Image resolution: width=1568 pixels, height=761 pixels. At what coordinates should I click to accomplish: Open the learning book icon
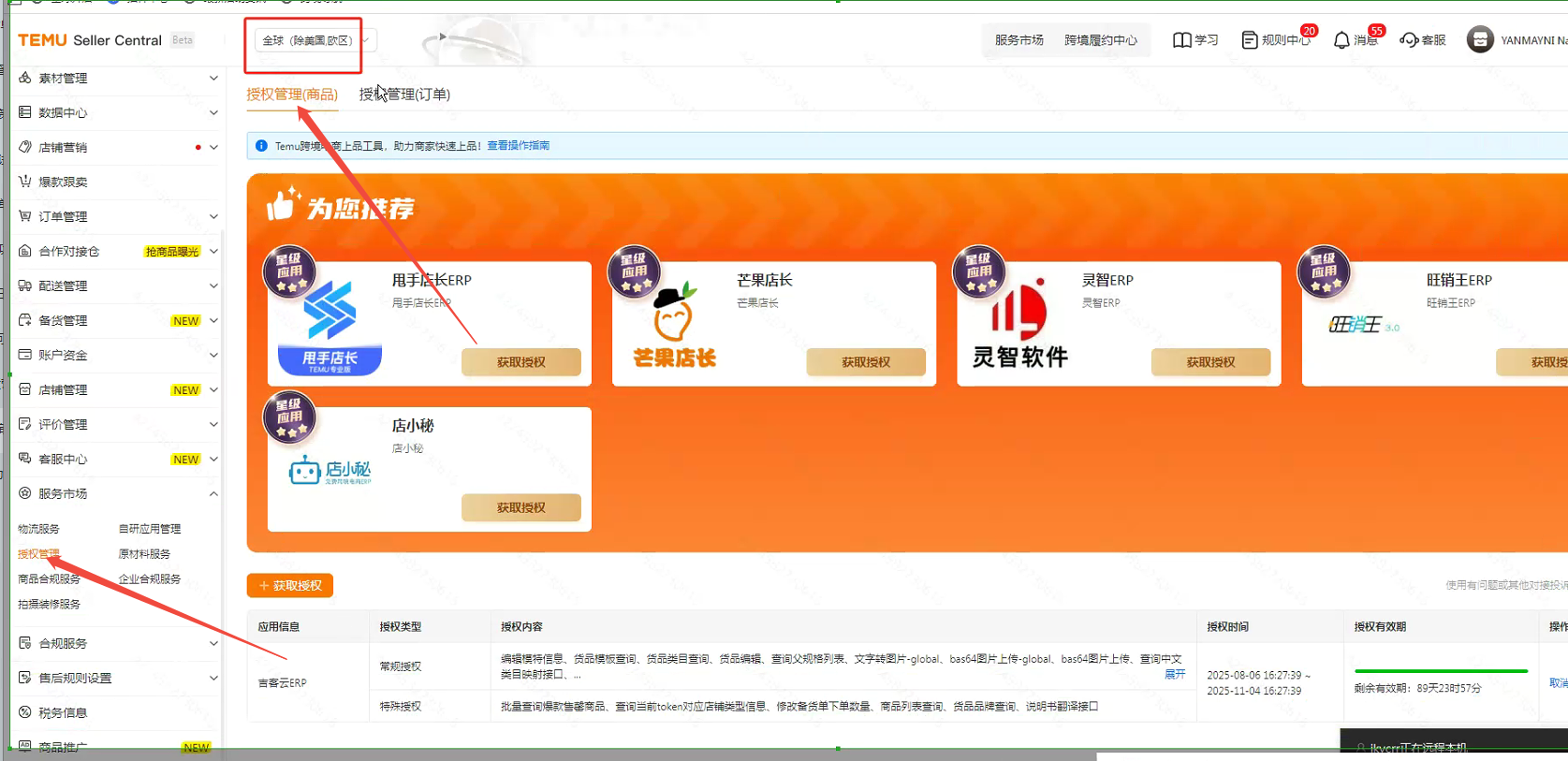1182,40
